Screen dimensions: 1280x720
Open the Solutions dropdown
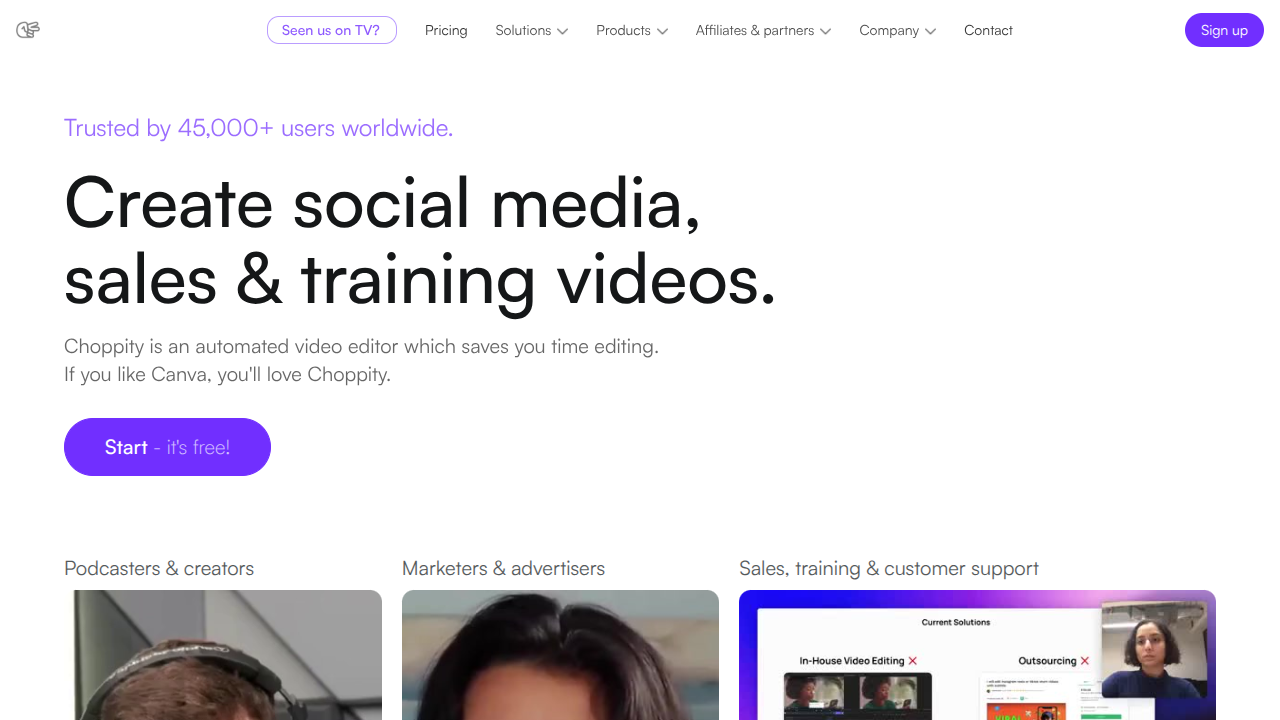coord(524,31)
